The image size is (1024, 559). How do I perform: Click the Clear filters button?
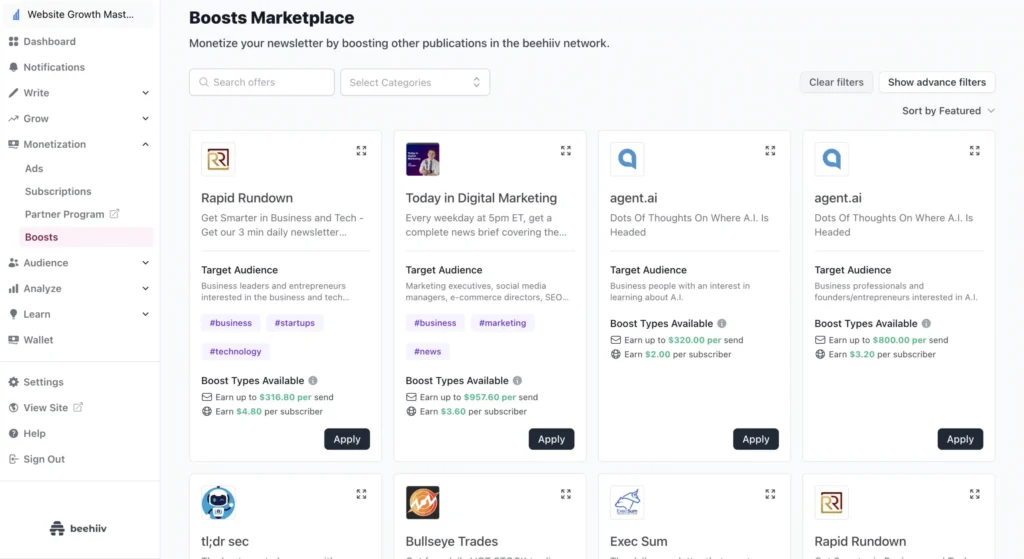(x=836, y=82)
